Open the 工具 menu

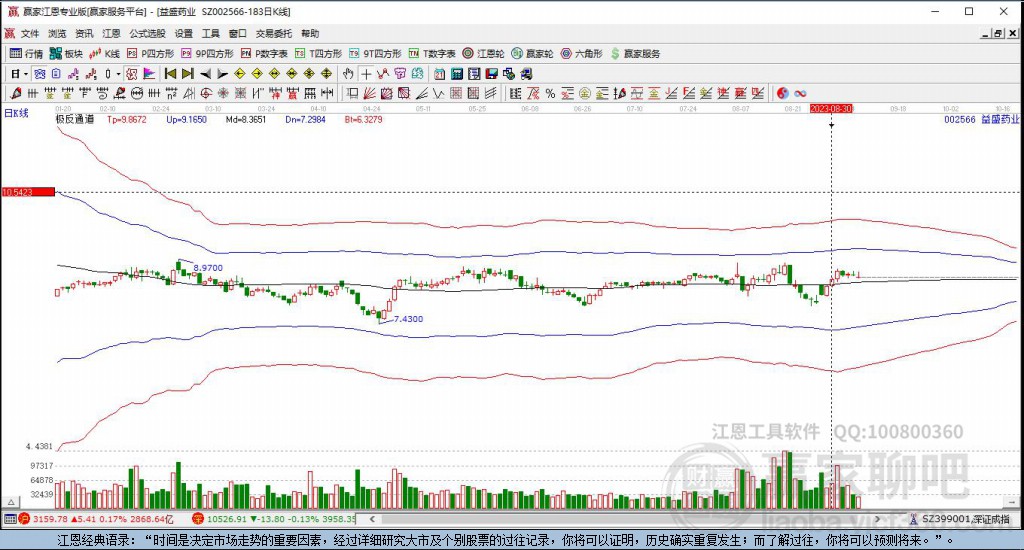coord(210,33)
